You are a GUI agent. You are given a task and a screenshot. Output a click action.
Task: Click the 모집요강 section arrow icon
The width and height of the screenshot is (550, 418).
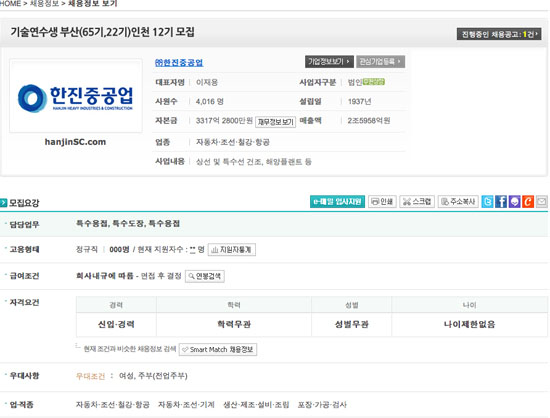pyautogui.click(x=4, y=203)
